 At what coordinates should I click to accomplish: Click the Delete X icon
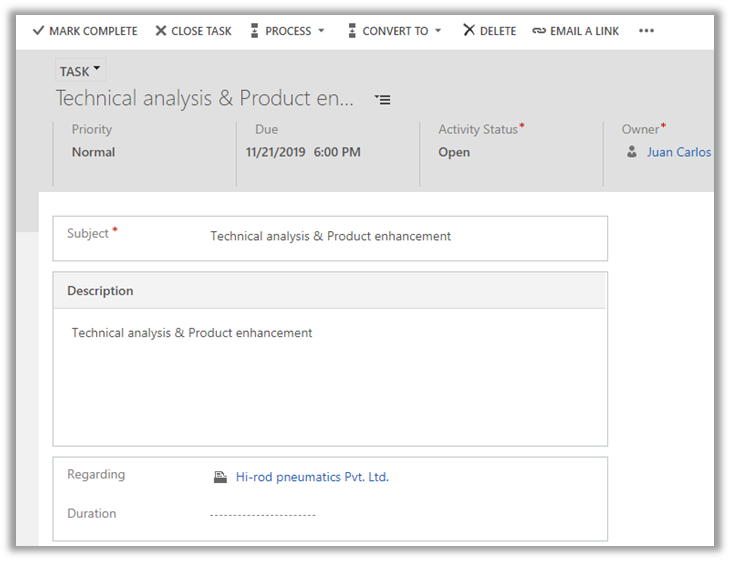(469, 31)
